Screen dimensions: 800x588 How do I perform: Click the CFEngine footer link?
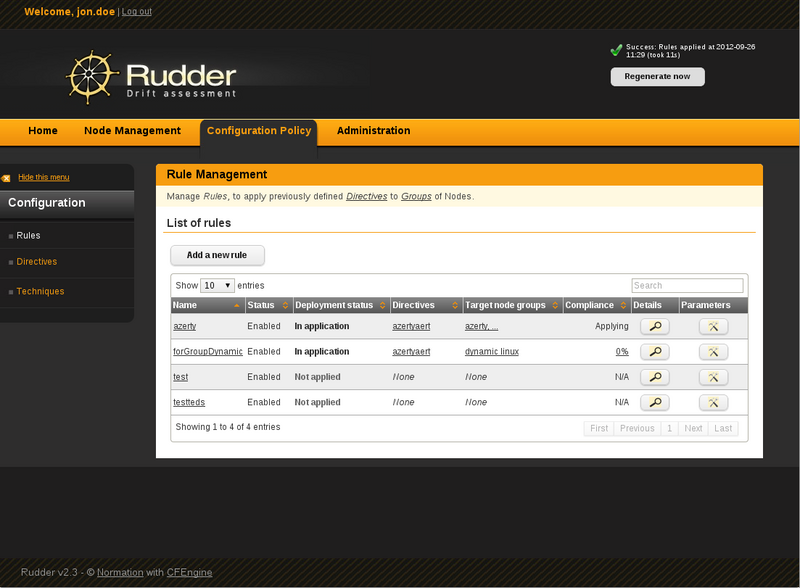point(189,573)
